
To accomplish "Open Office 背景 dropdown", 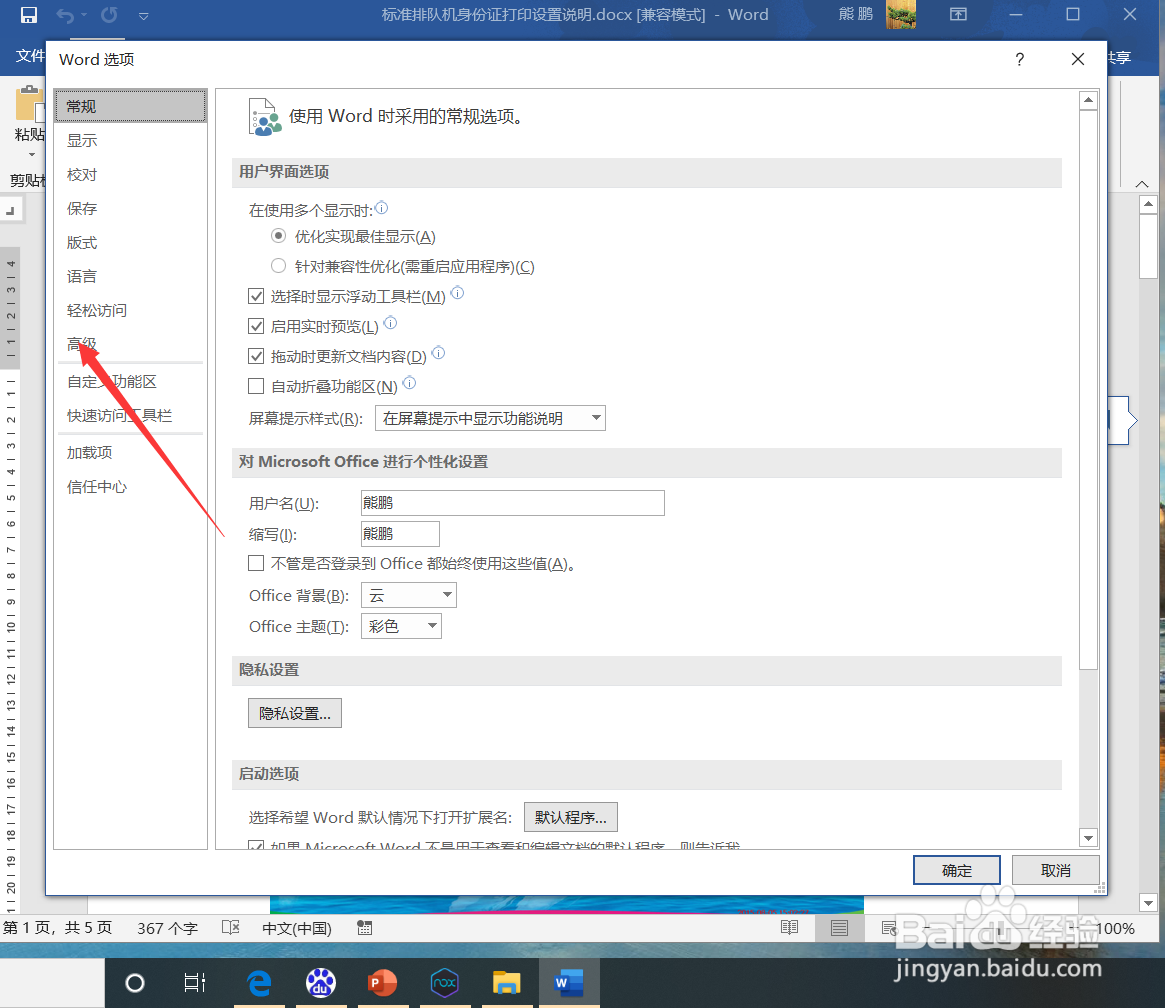I will pos(409,595).
